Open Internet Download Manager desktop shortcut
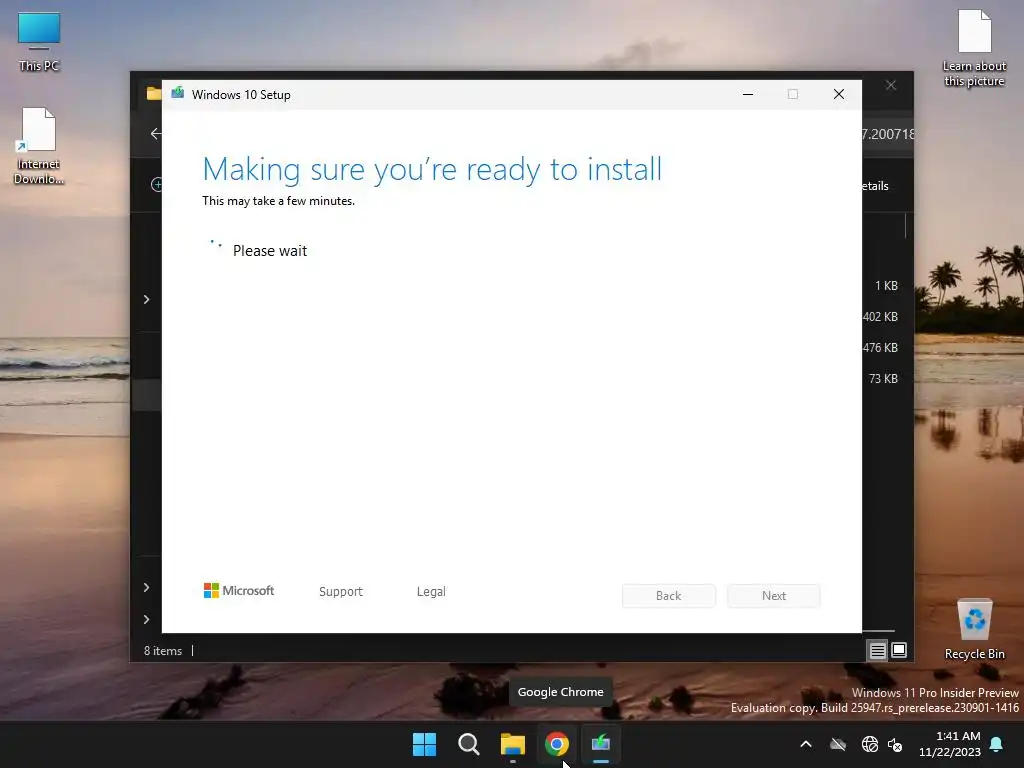Screen dimensions: 1024x768 pyautogui.click(x=39, y=146)
